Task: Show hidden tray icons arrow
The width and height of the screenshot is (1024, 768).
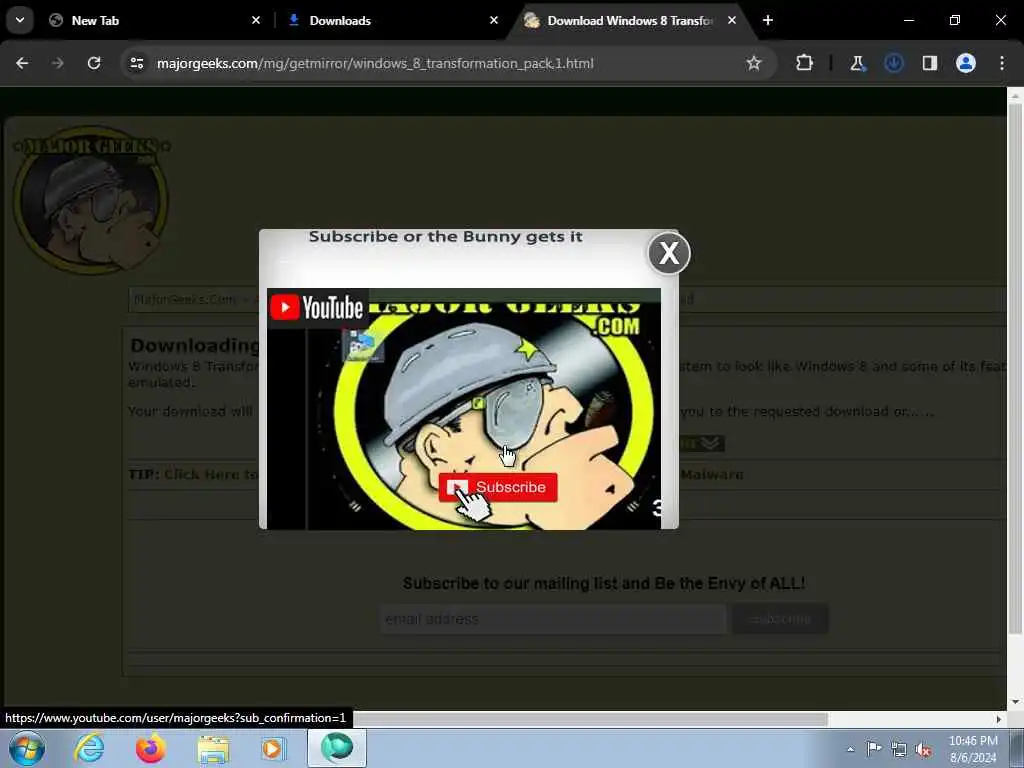Action: tap(850, 749)
